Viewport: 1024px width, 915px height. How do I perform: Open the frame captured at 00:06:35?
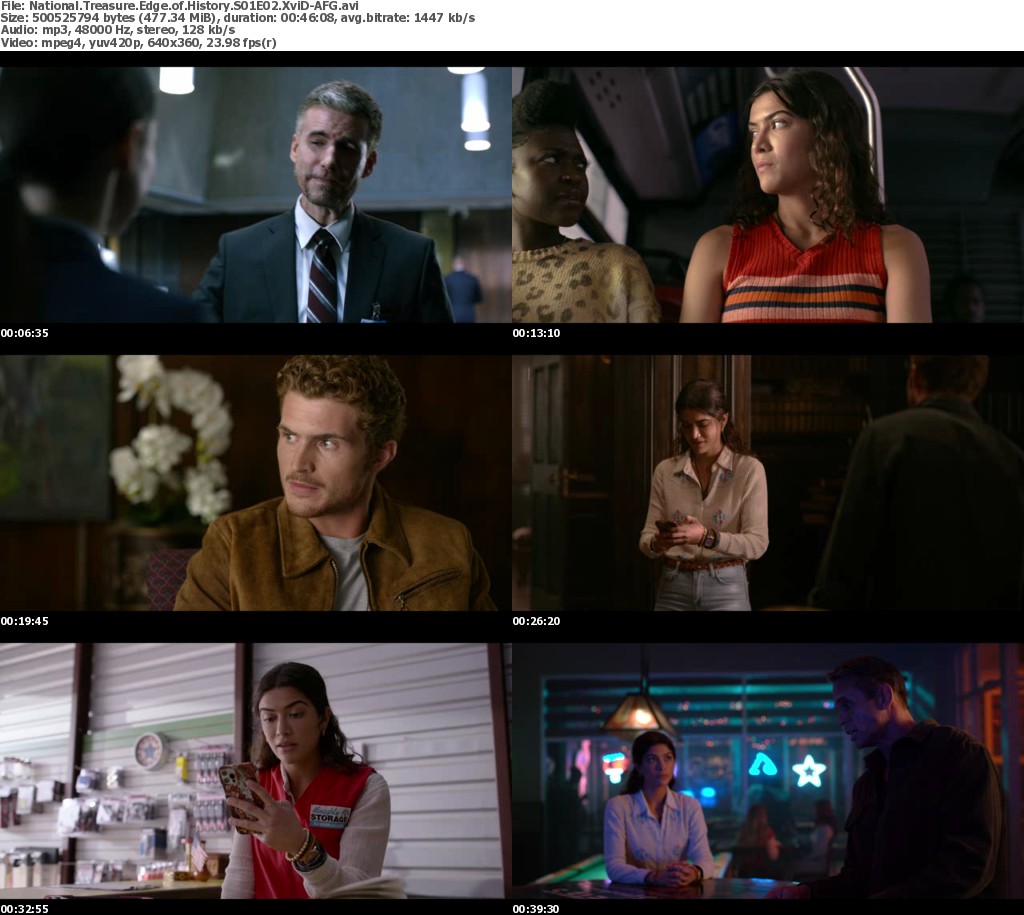[x=255, y=195]
